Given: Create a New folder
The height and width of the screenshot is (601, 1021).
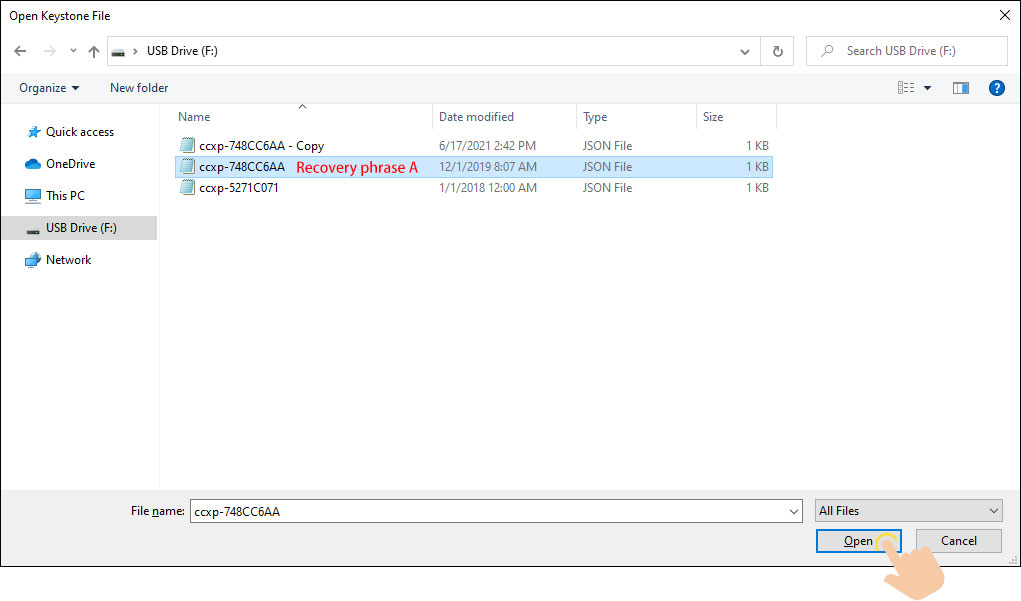Looking at the screenshot, I should pyautogui.click(x=138, y=88).
